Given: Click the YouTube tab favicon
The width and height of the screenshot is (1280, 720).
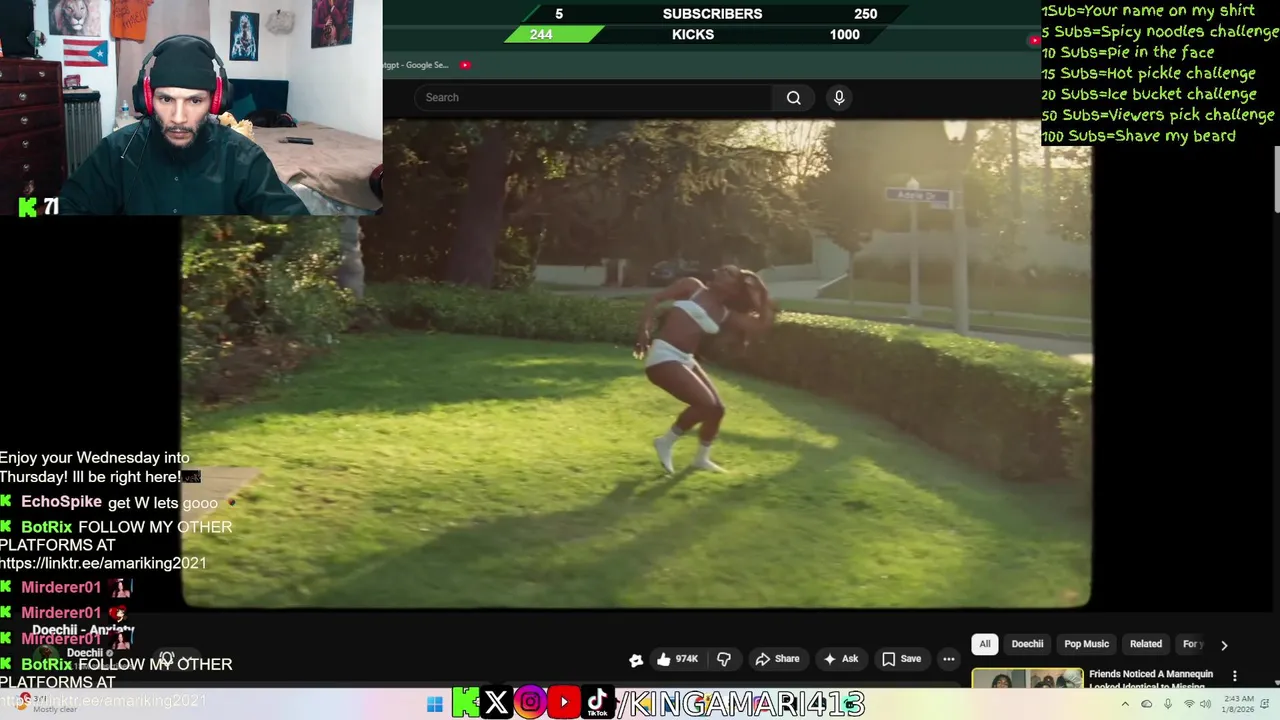Looking at the screenshot, I should [x=465, y=65].
